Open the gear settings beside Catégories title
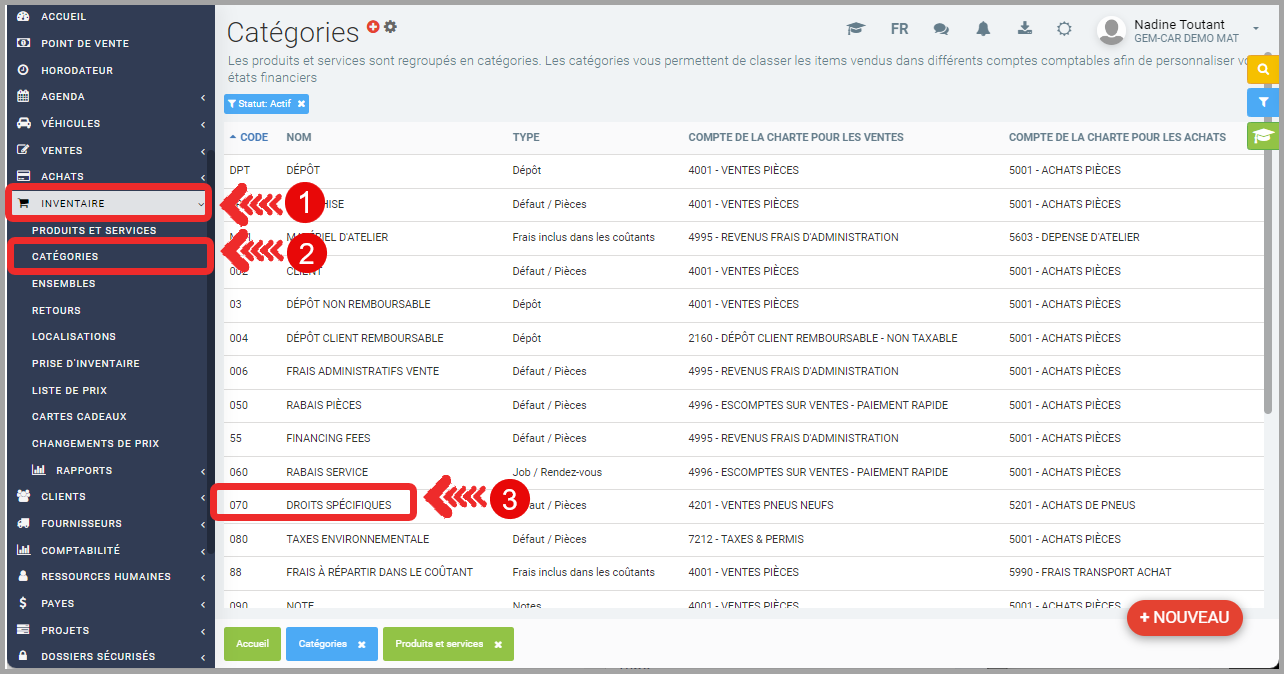 390,27
